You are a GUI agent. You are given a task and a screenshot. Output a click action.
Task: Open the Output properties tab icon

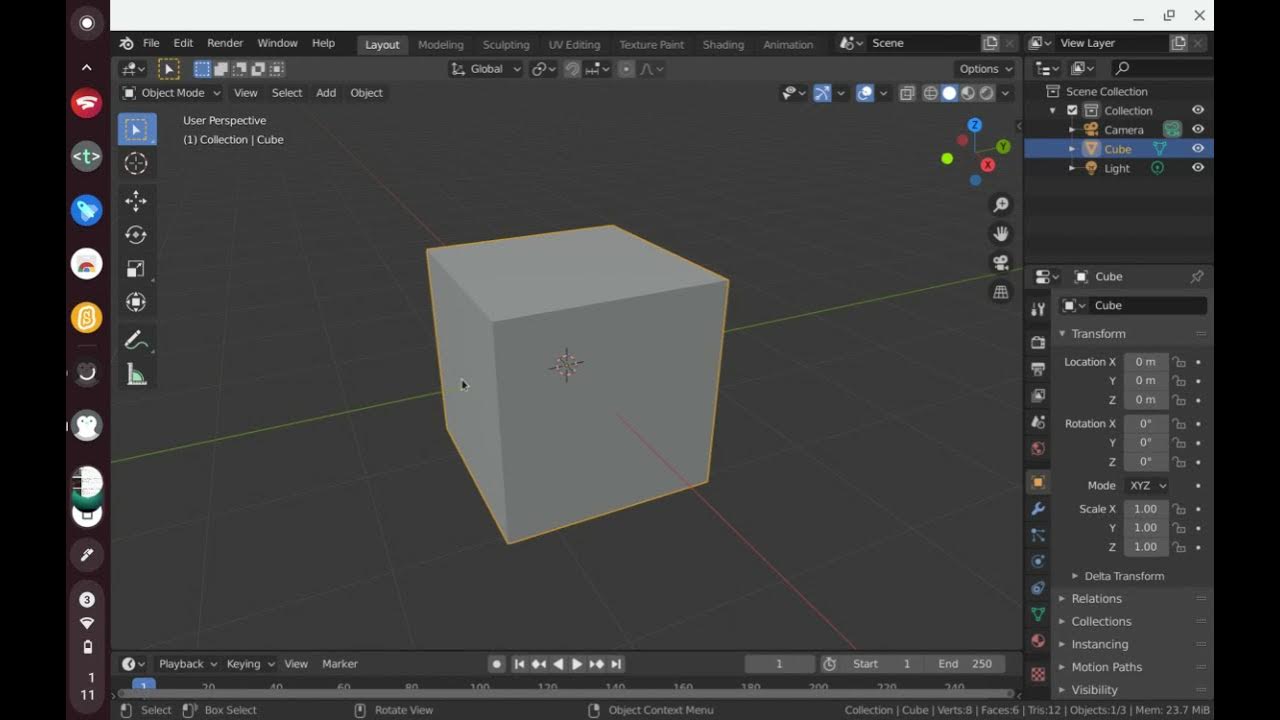[x=1038, y=369]
